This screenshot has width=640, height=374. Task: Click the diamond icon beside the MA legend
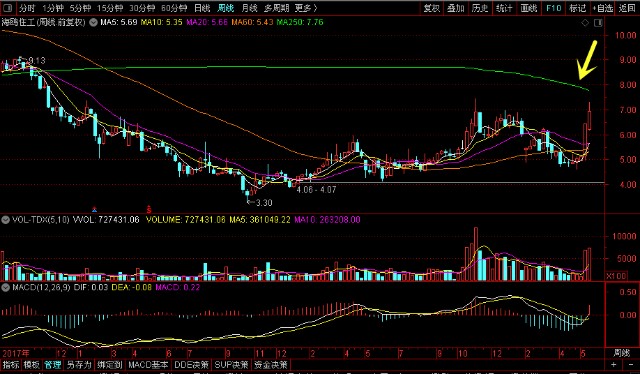(x=585, y=23)
